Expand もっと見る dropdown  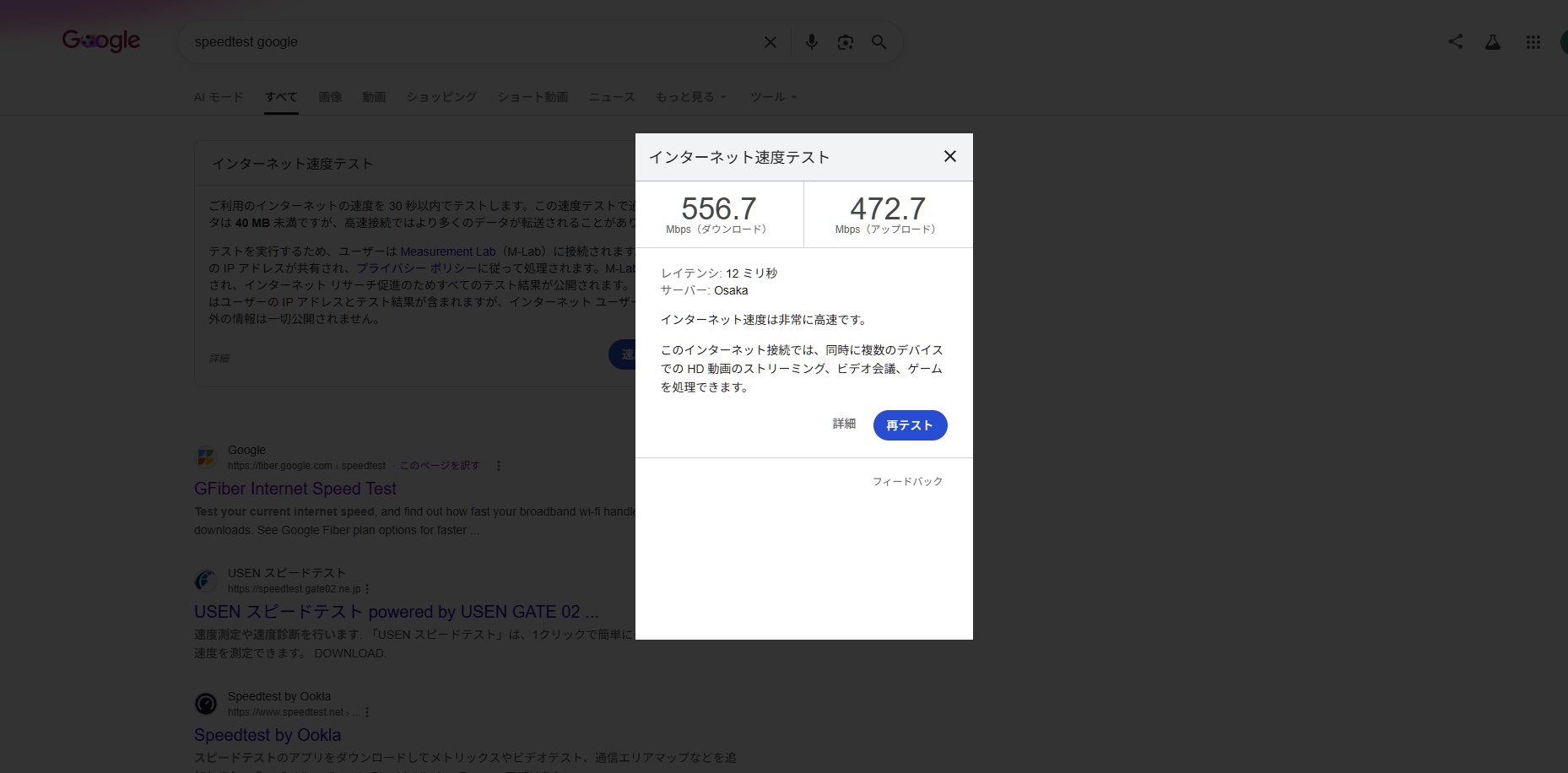pos(691,97)
